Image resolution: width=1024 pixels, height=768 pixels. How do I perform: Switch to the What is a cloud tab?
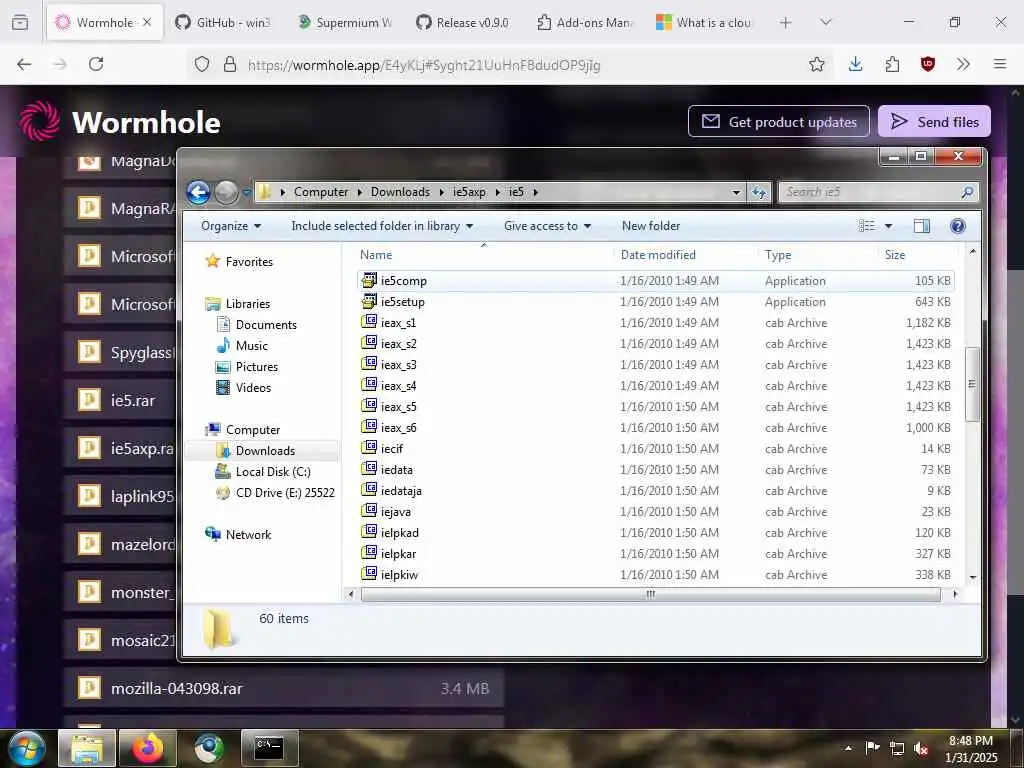(x=704, y=22)
